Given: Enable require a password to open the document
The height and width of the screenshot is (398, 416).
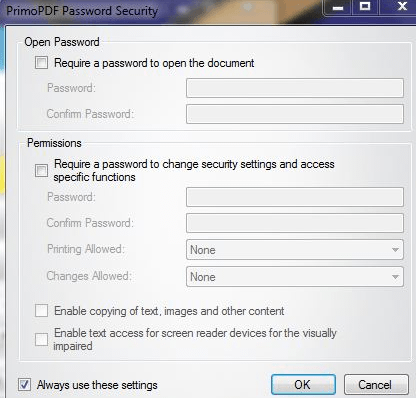Looking at the screenshot, I should pyautogui.click(x=41, y=63).
